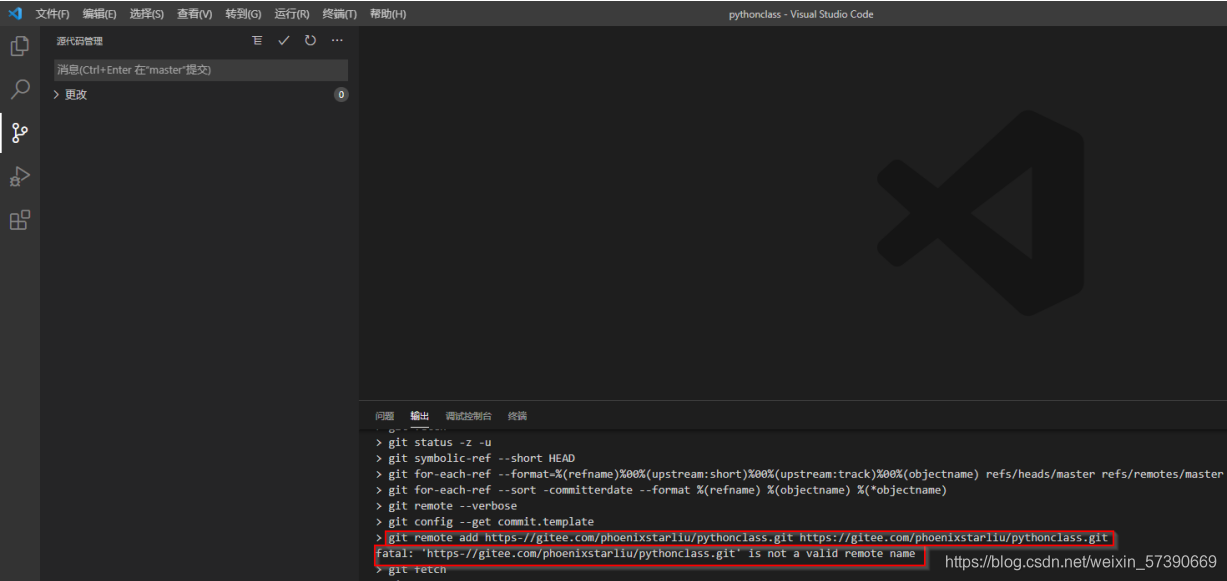
Task: Click the window title 'pythonclass - Visual Studio Code'
Action: click(x=802, y=14)
